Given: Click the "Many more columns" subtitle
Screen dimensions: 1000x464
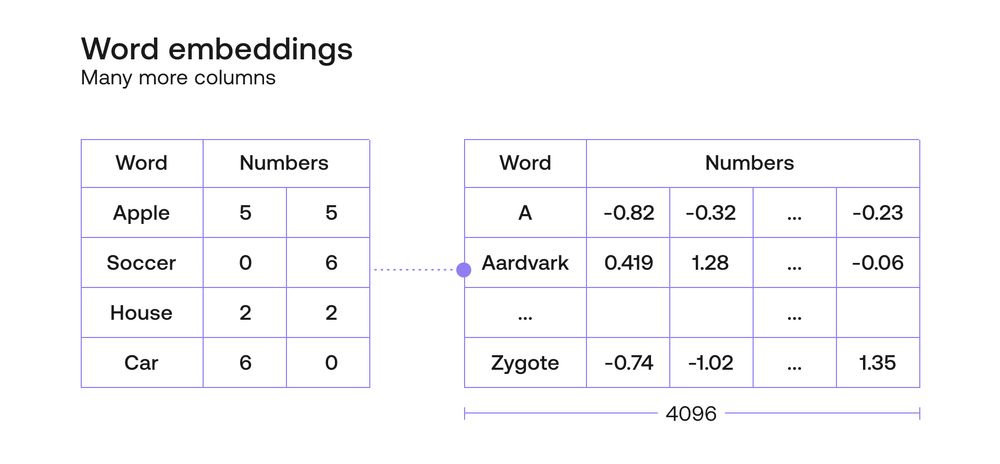Looking at the screenshot, I should coord(178,78).
